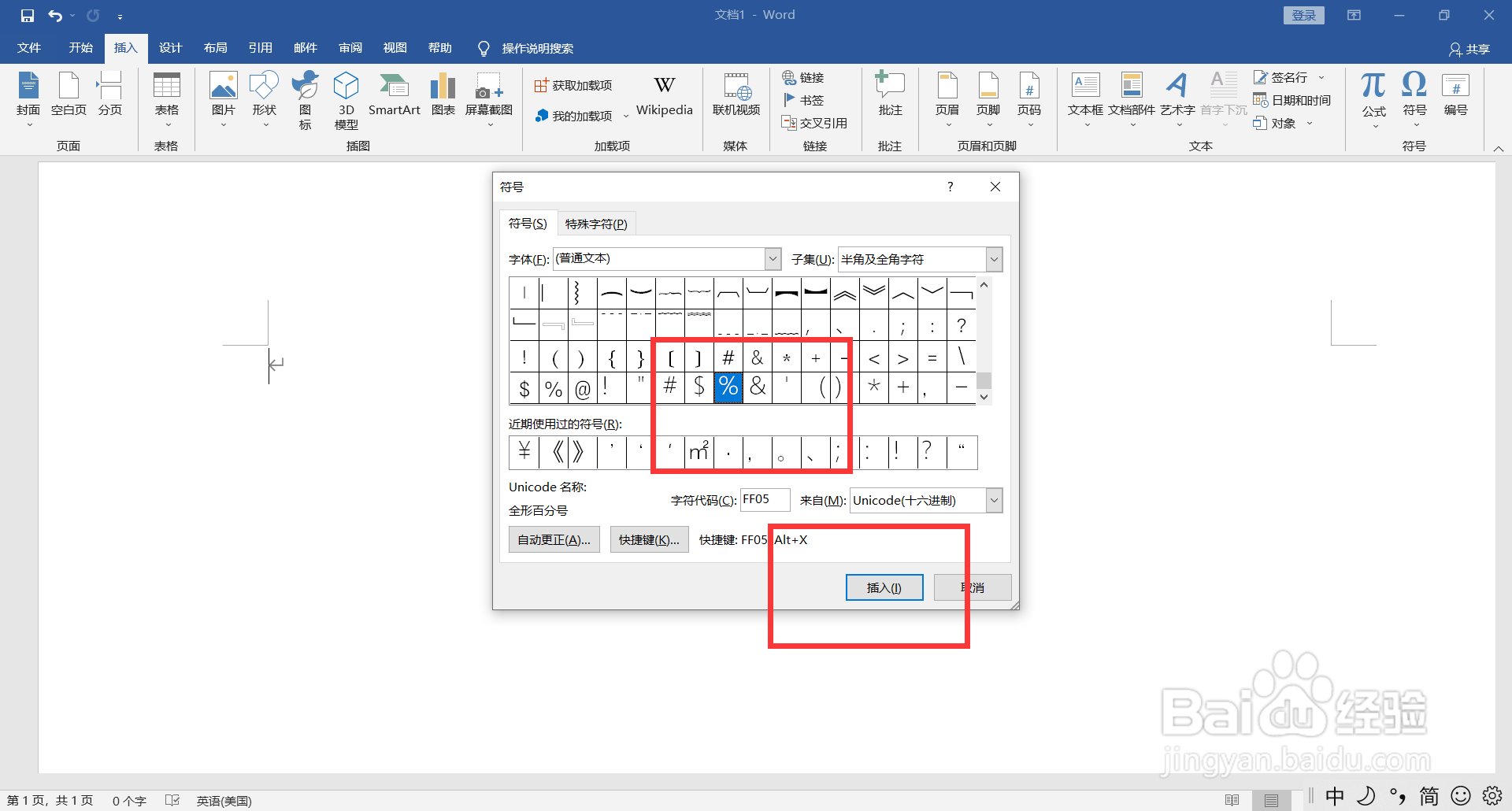Image resolution: width=1512 pixels, height=811 pixels.
Task: Click the Wikipedia add-in icon
Action: click(664, 94)
